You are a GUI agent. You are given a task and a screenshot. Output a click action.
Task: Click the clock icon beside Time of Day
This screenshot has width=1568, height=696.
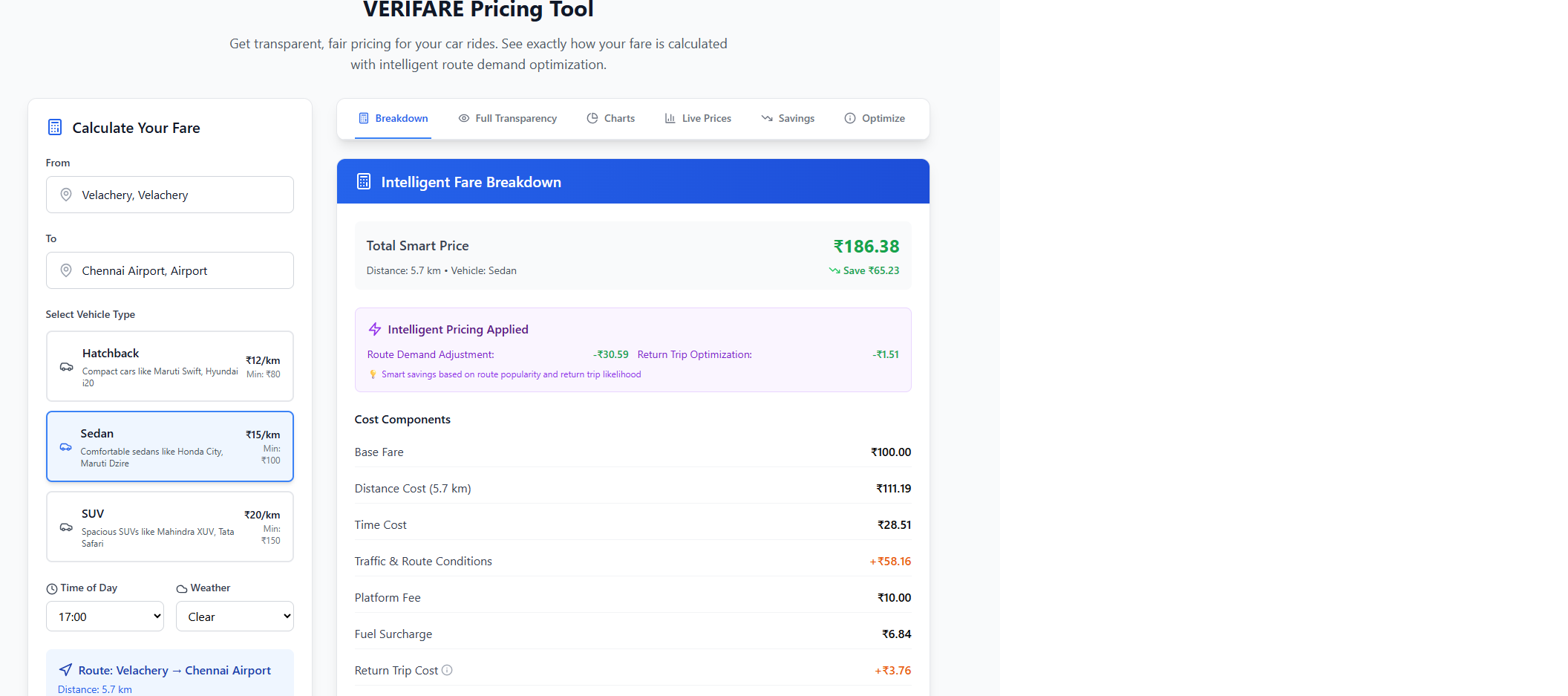(52, 588)
